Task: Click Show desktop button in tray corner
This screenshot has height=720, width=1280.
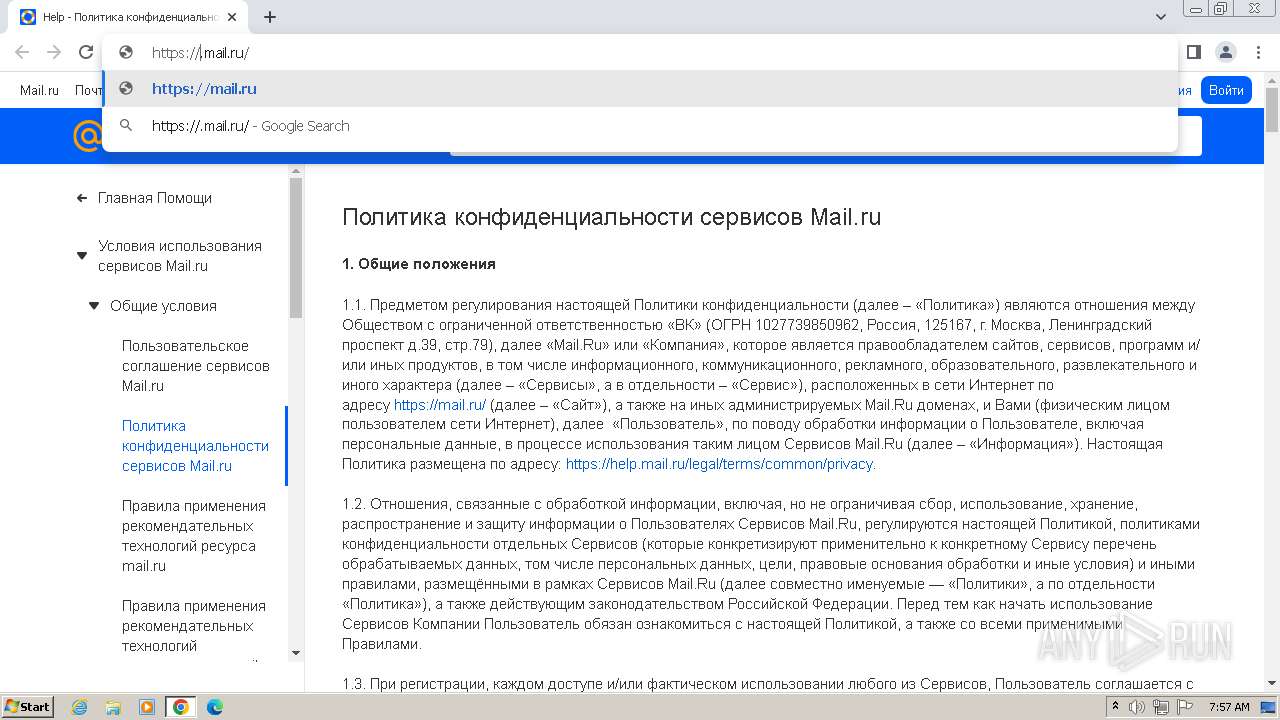Action: click(1269, 707)
